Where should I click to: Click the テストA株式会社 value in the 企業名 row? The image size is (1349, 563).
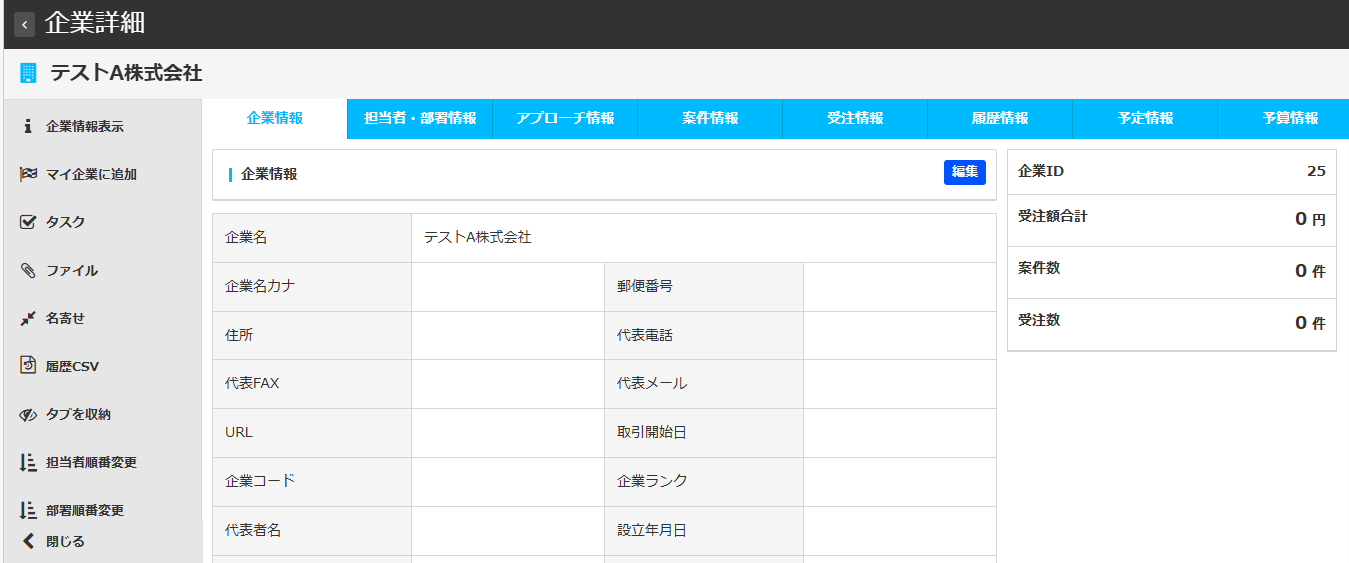point(477,238)
